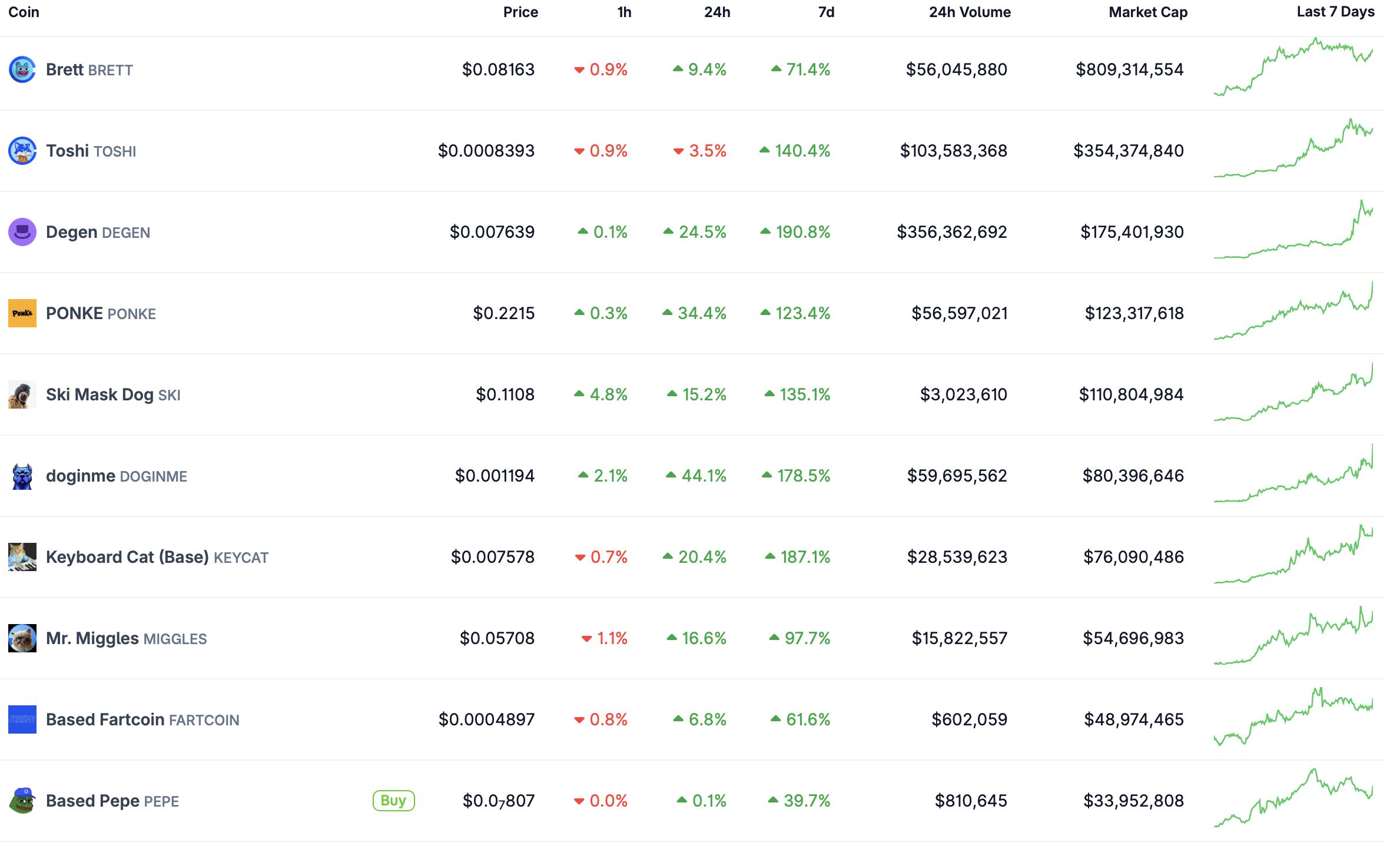Click the Keyboard Cat coin icon

[x=22, y=558]
